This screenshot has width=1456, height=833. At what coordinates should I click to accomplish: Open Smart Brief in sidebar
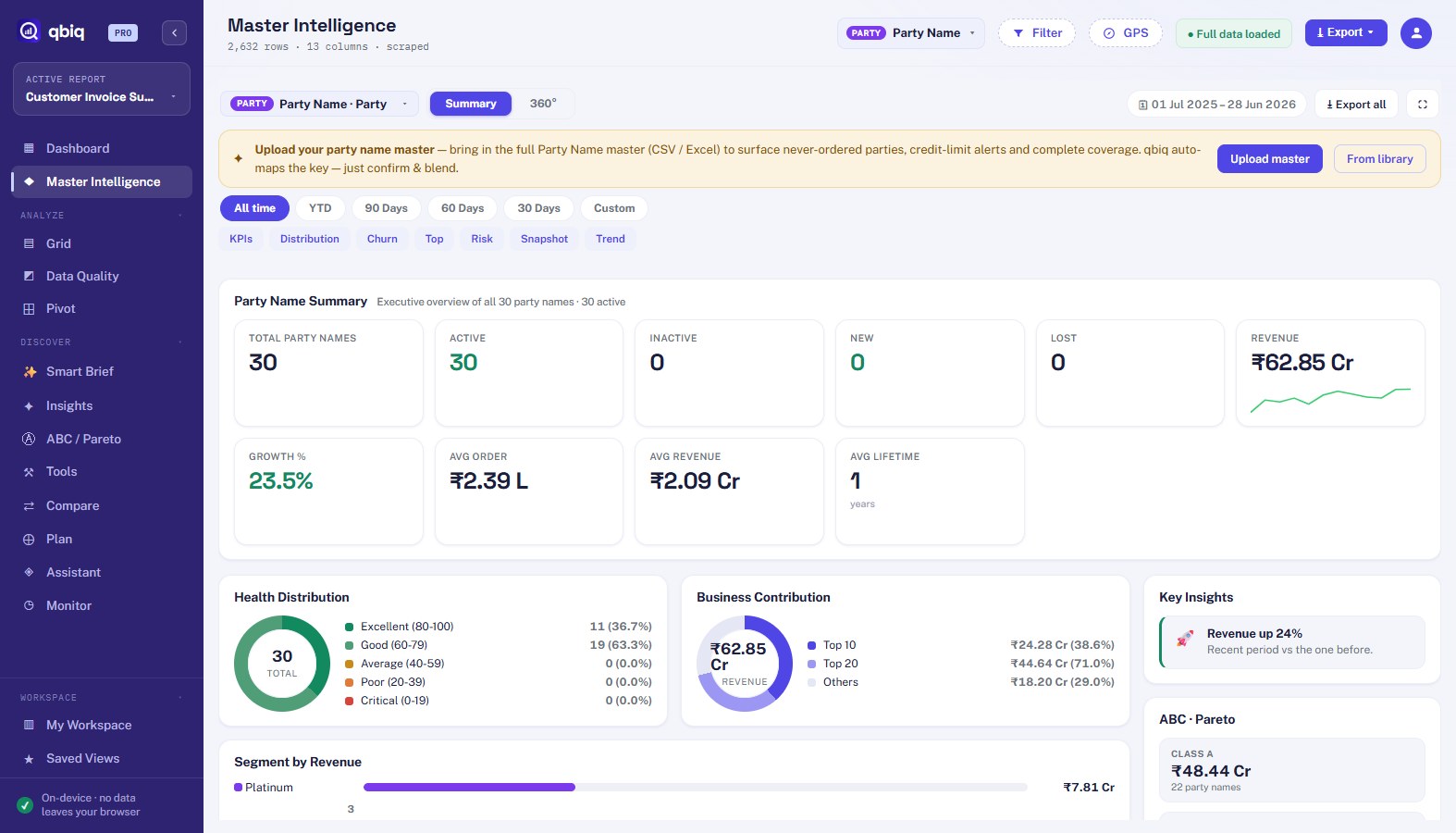[102, 371]
